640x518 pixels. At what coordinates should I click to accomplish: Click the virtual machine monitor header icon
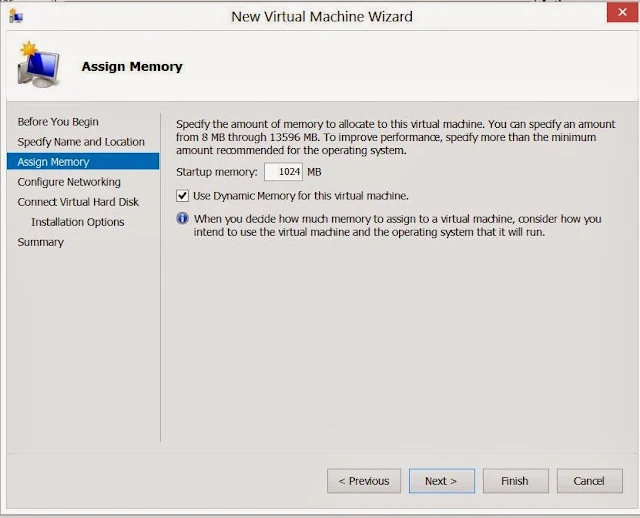(x=38, y=64)
